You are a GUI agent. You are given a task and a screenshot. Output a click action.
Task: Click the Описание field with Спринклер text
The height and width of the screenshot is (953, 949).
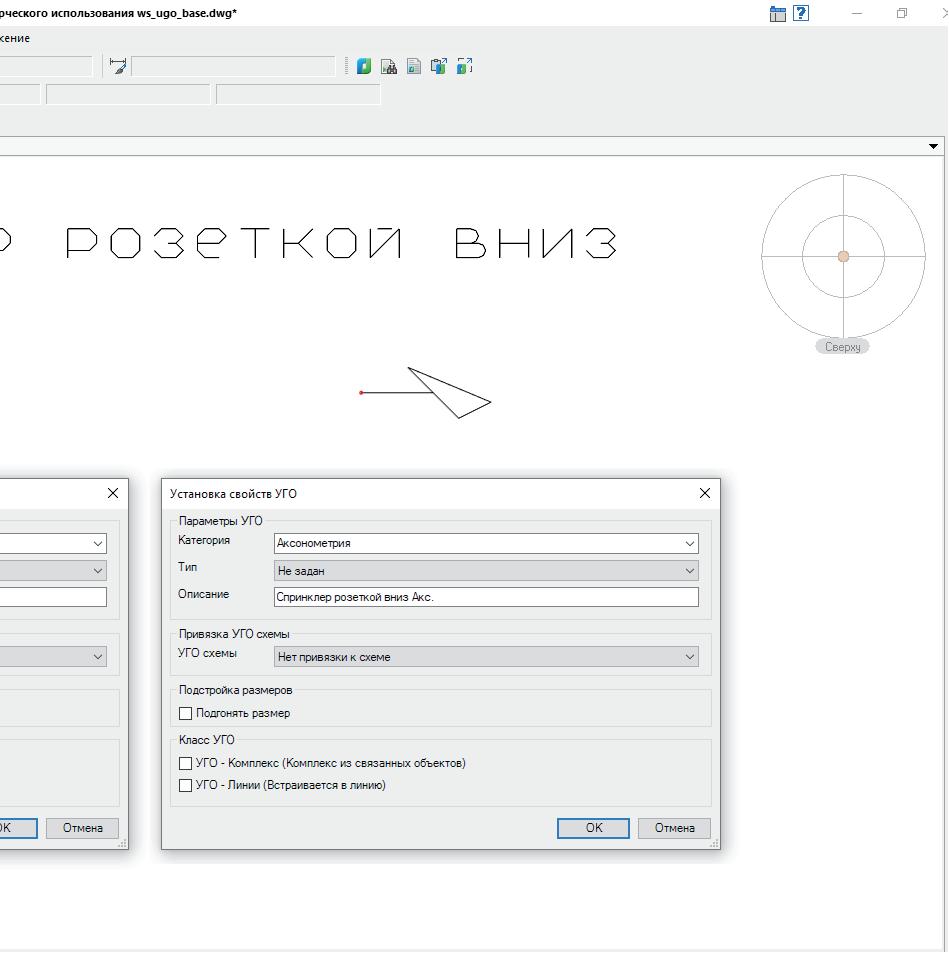[x=486, y=597]
